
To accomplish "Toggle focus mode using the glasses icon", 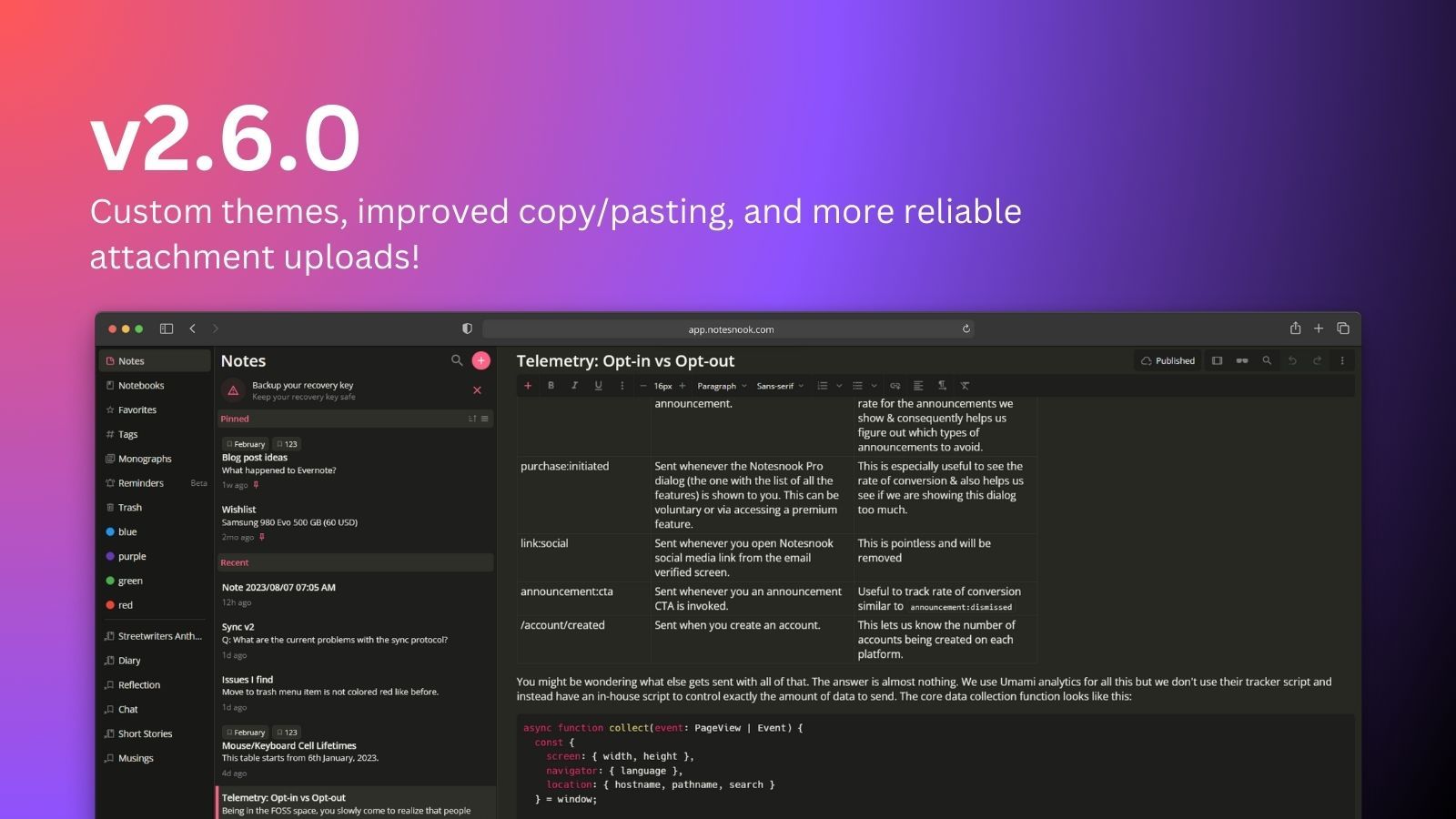I will (1241, 361).
